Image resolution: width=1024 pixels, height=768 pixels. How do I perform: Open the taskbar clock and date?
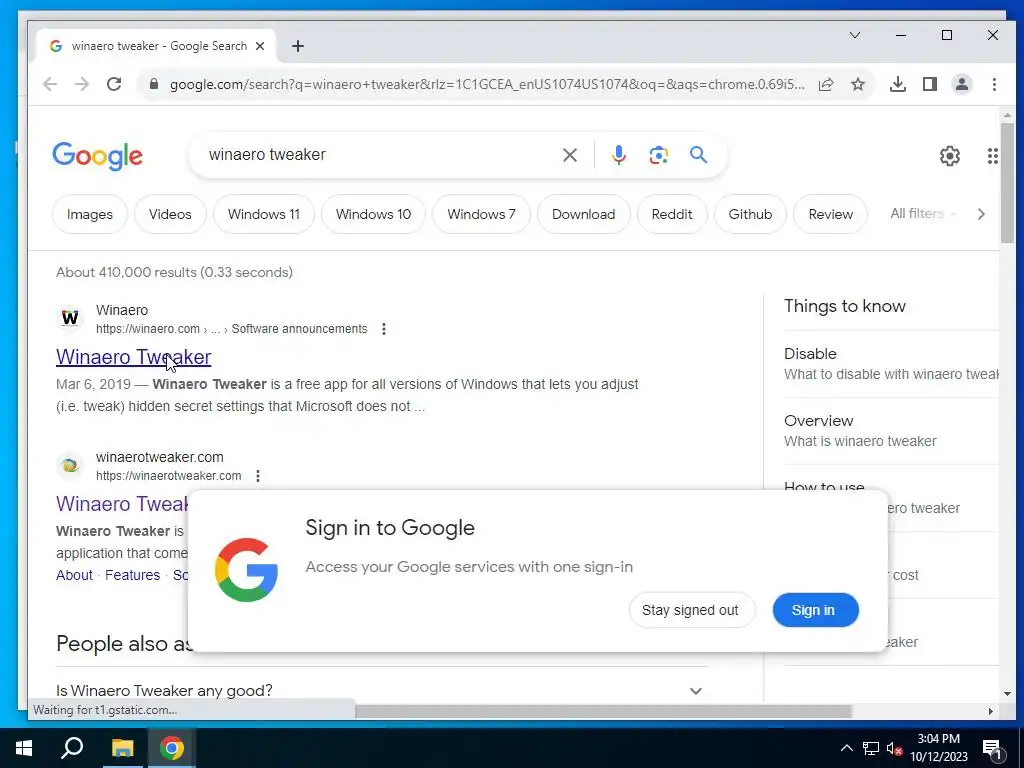coord(938,748)
